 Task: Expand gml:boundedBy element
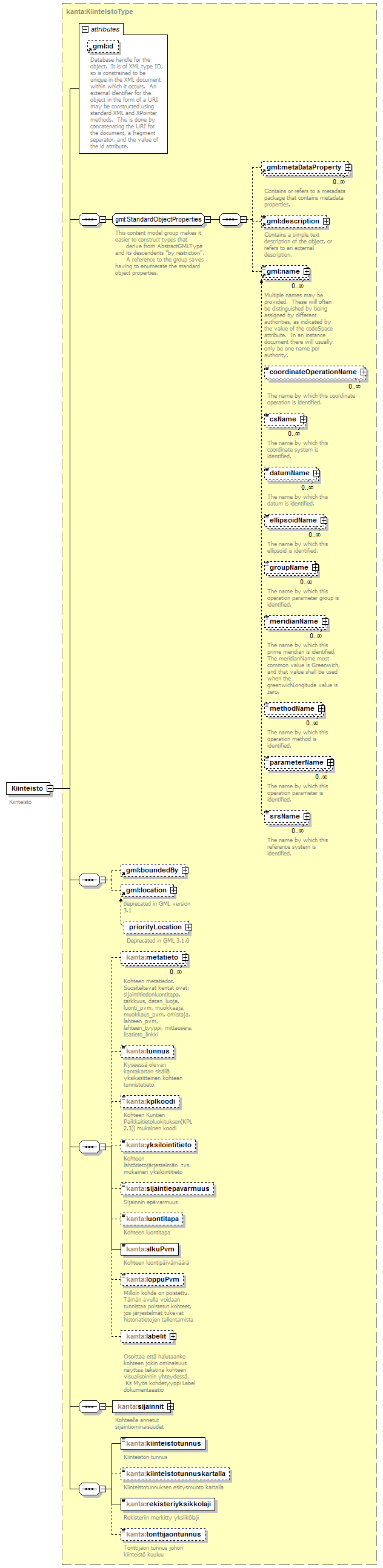point(185,871)
